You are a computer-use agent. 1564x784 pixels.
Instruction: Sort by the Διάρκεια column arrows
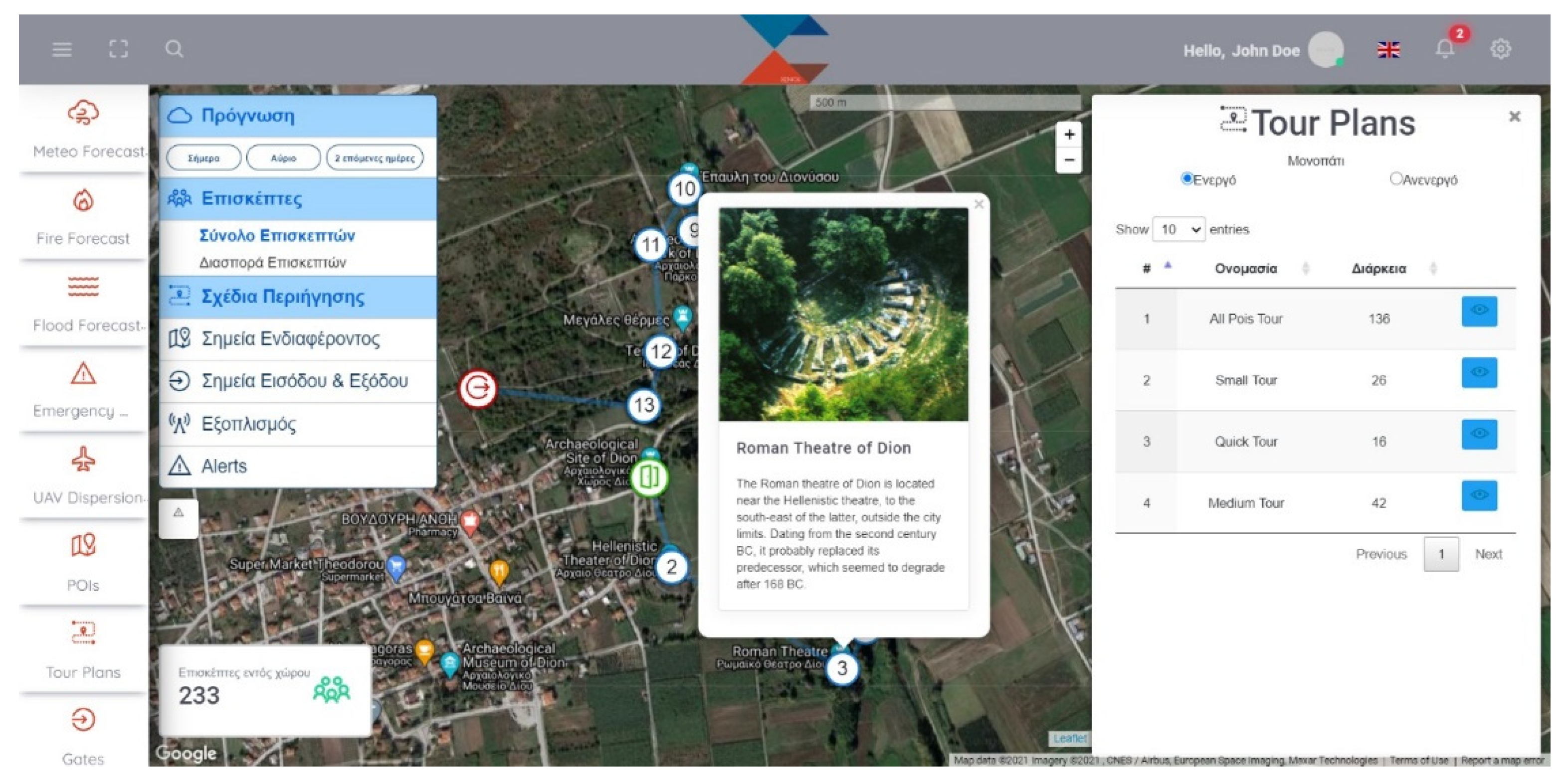(x=1433, y=268)
